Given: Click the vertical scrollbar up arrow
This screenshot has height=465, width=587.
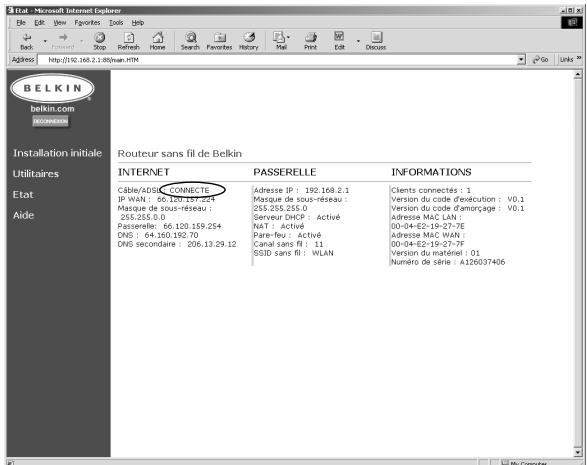Looking at the screenshot, I should tap(578, 75).
